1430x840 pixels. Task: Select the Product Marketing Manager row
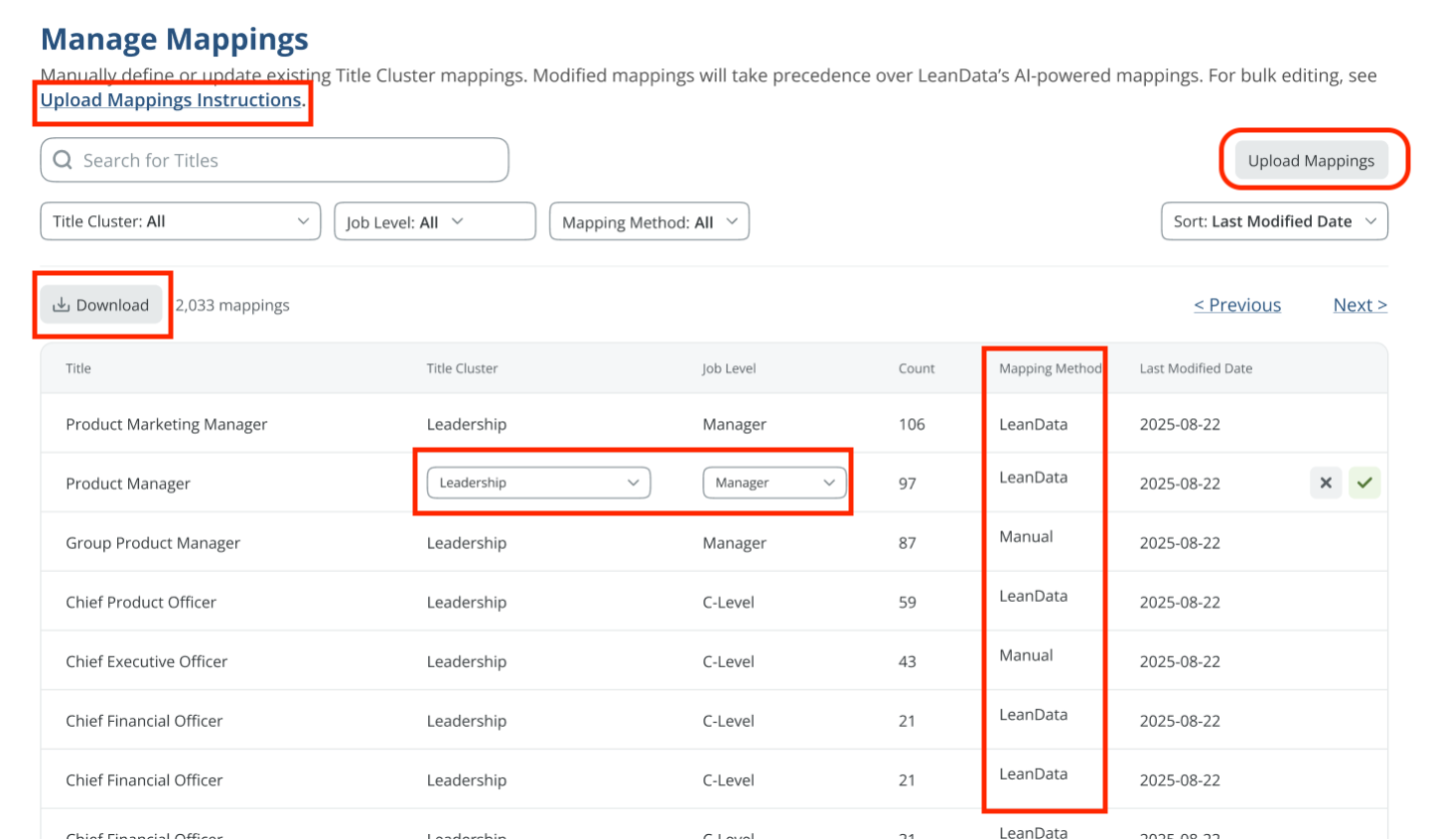tap(166, 424)
